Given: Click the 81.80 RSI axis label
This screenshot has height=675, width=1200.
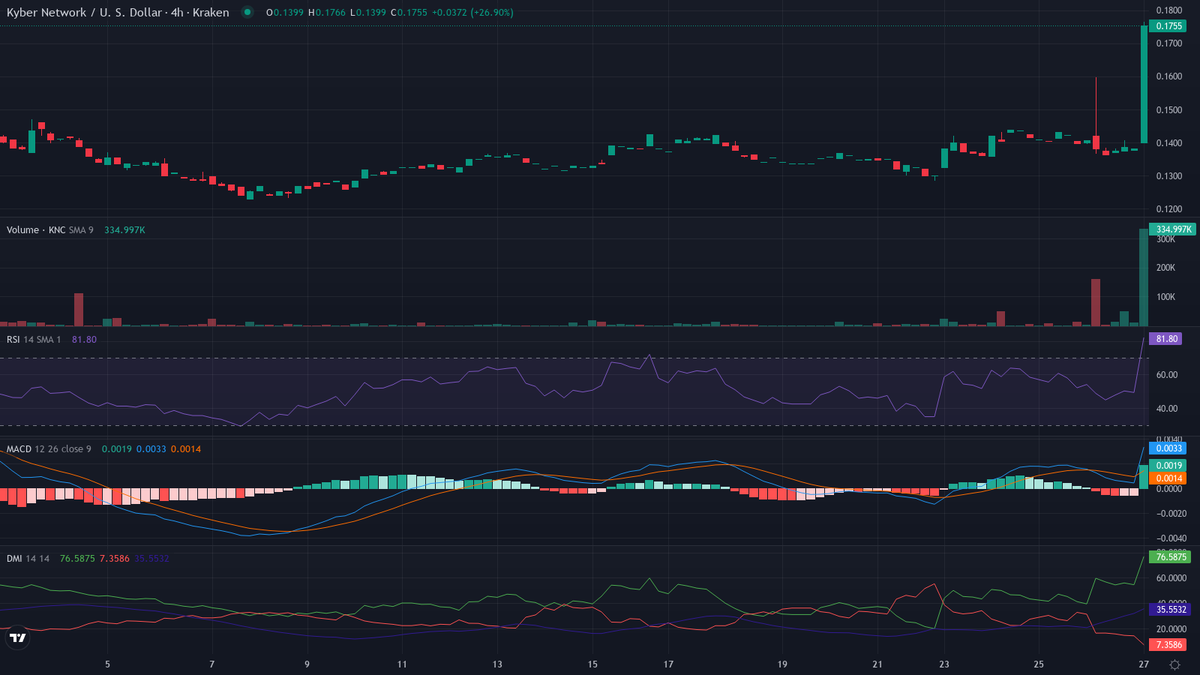Looking at the screenshot, I should (1167, 339).
